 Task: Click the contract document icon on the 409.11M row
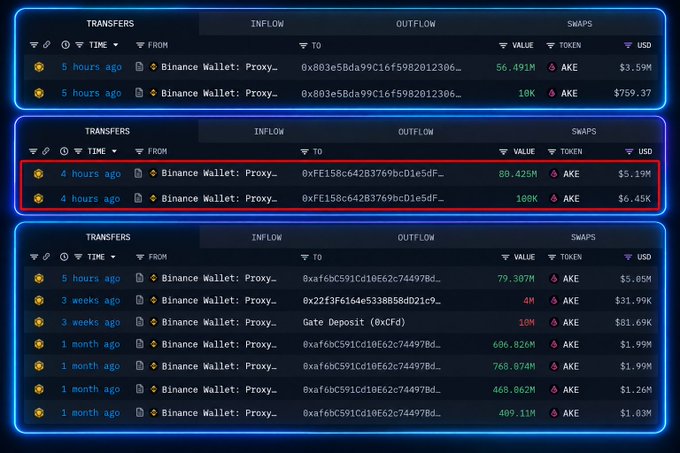[x=140, y=413]
